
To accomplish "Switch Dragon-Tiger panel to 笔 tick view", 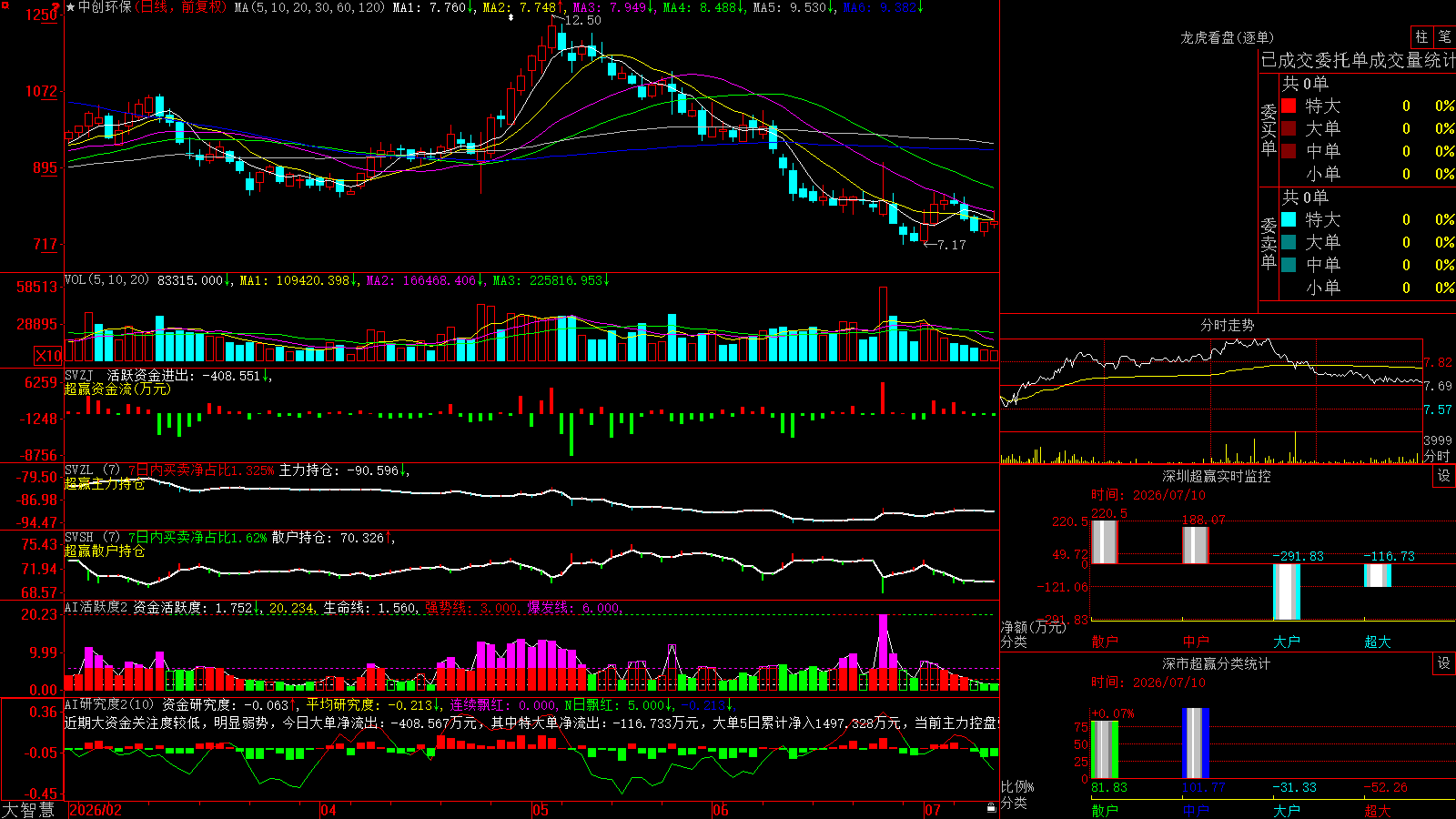I will tap(1445, 36).
